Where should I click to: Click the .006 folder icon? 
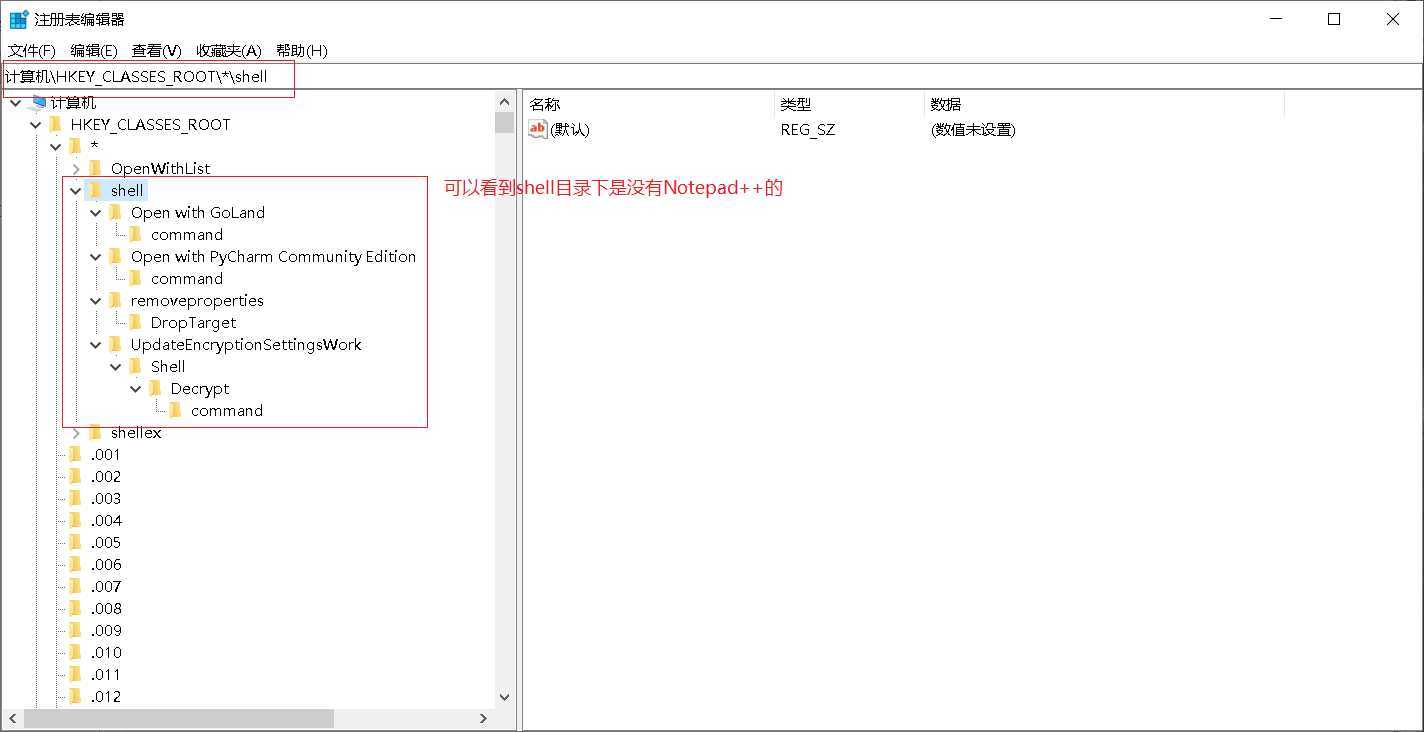point(76,564)
